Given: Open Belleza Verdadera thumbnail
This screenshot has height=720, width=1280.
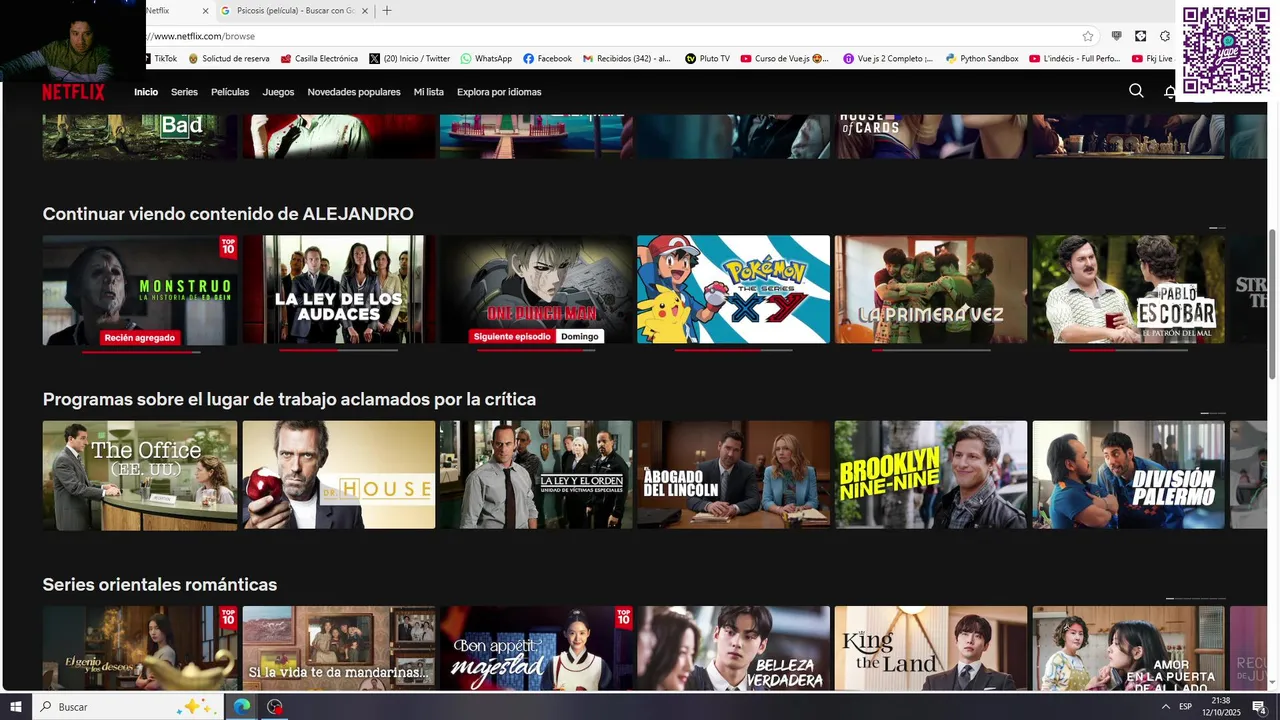Looking at the screenshot, I should pos(733,648).
